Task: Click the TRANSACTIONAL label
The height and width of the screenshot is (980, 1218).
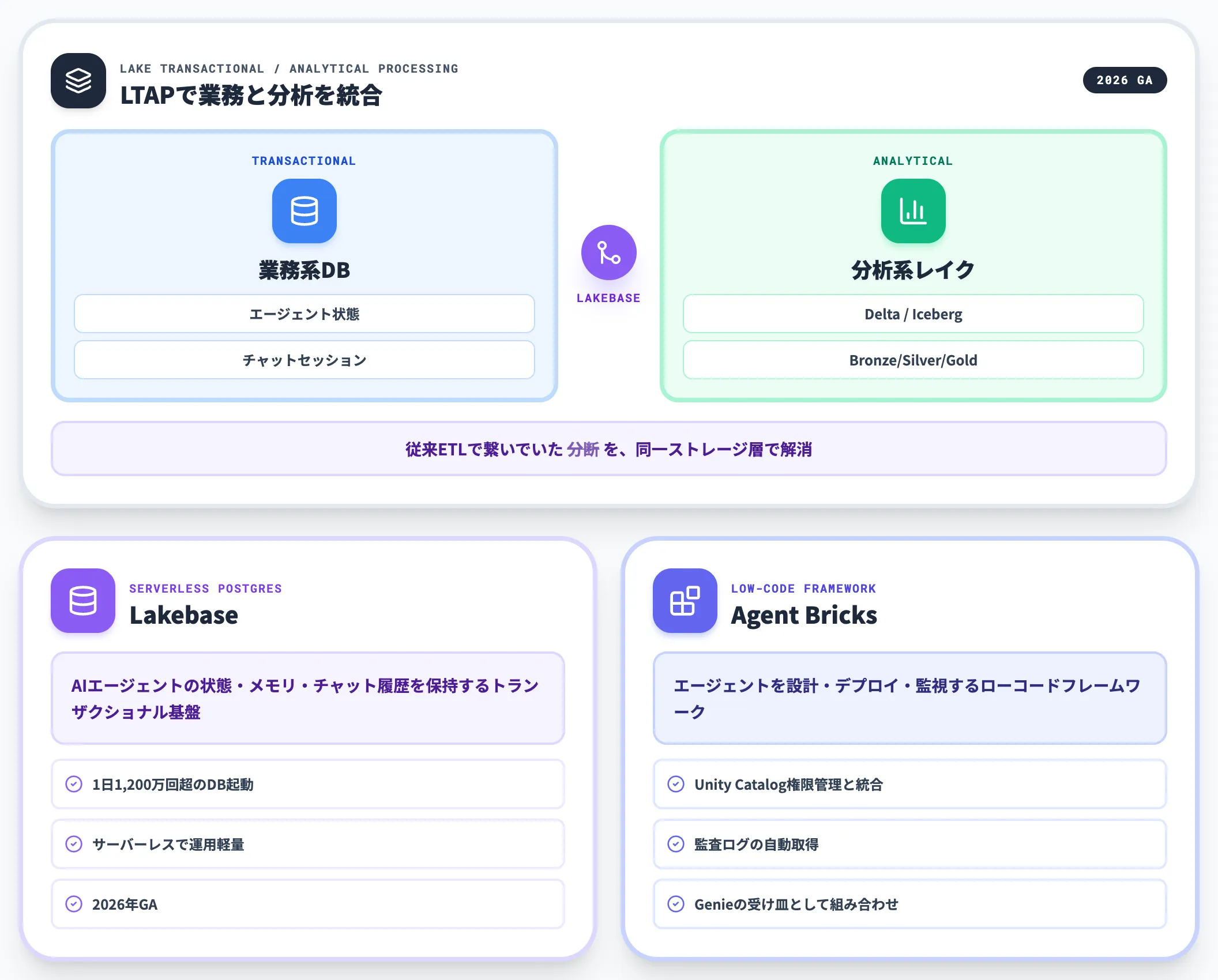Action: [x=304, y=161]
